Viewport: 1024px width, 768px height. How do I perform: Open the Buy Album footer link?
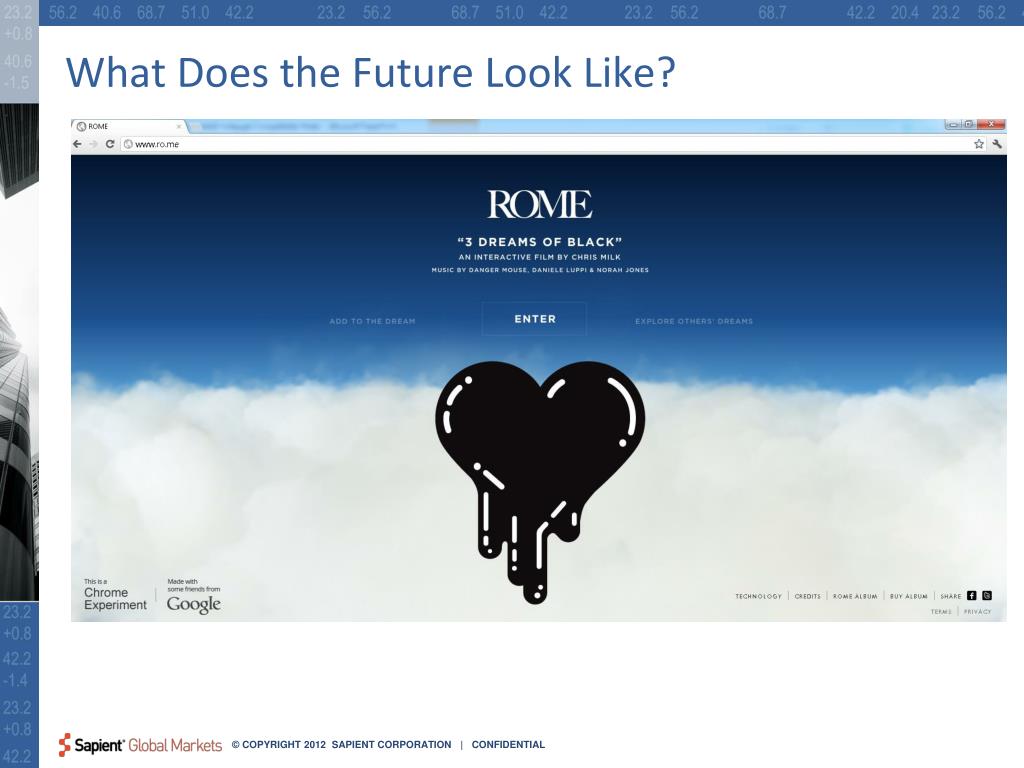click(908, 596)
